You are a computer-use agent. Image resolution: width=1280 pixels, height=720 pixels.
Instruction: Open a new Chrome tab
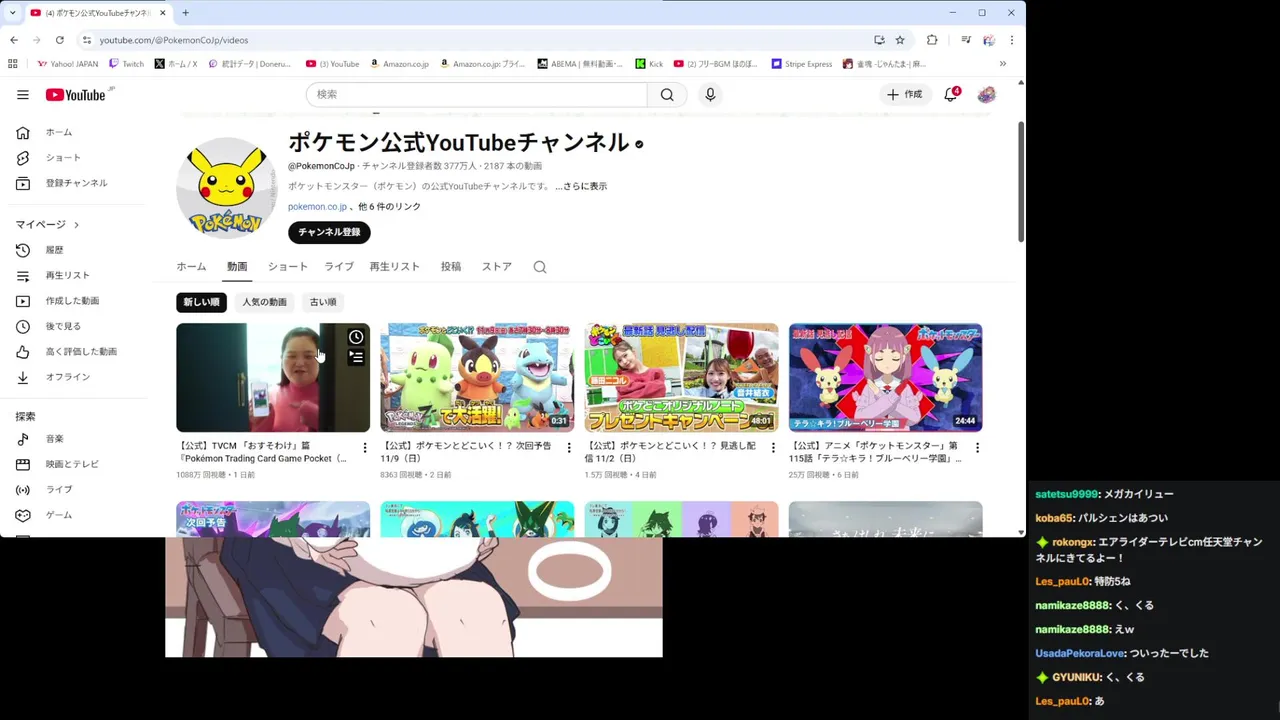pyautogui.click(x=185, y=13)
